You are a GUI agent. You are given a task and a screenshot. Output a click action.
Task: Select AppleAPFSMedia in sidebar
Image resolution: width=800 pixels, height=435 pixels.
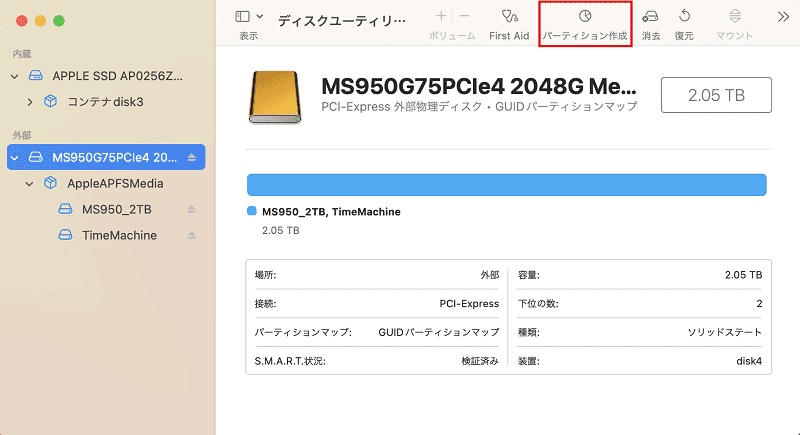(115, 183)
